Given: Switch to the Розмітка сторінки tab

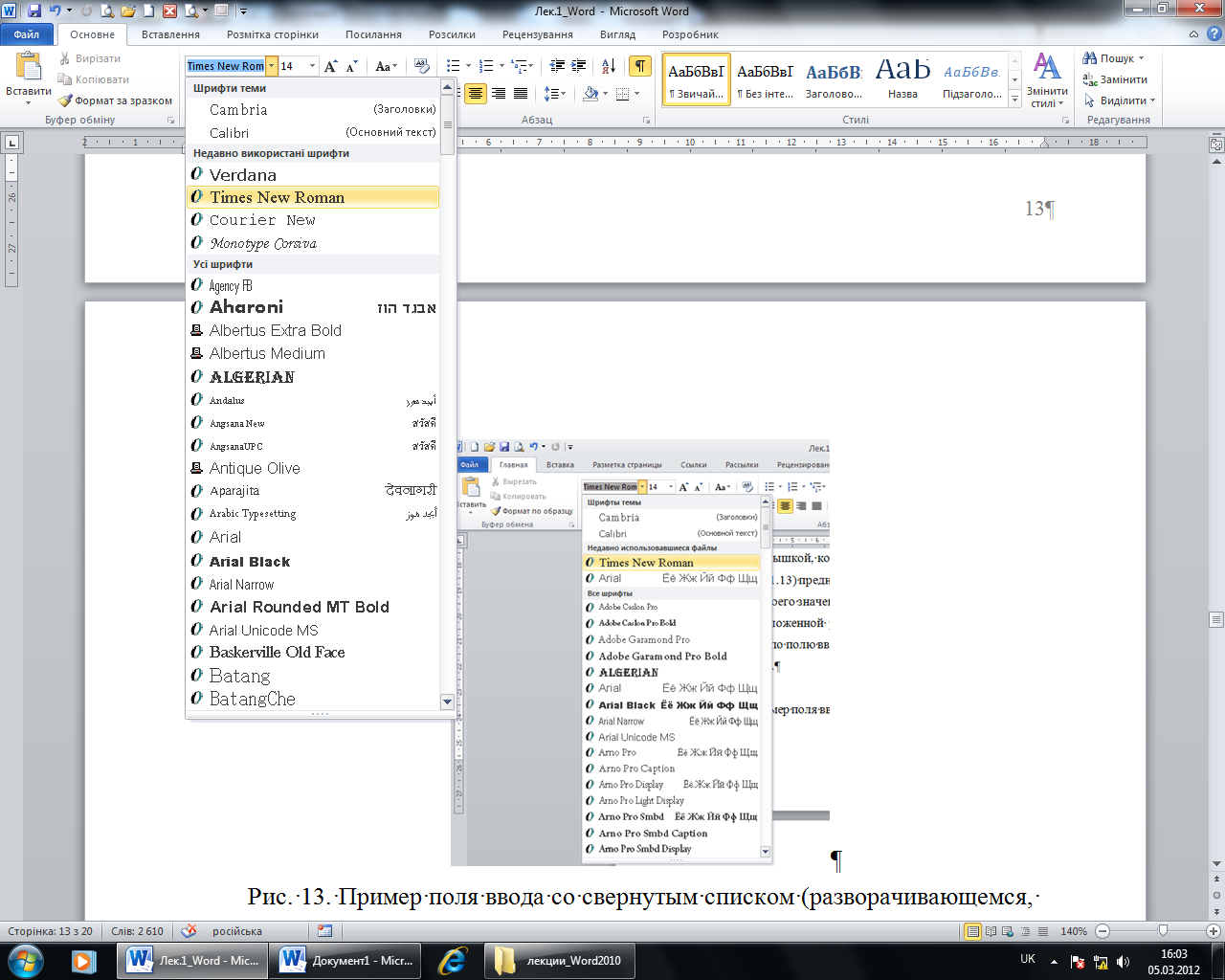Looking at the screenshot, I should click(x=273, y=34).
